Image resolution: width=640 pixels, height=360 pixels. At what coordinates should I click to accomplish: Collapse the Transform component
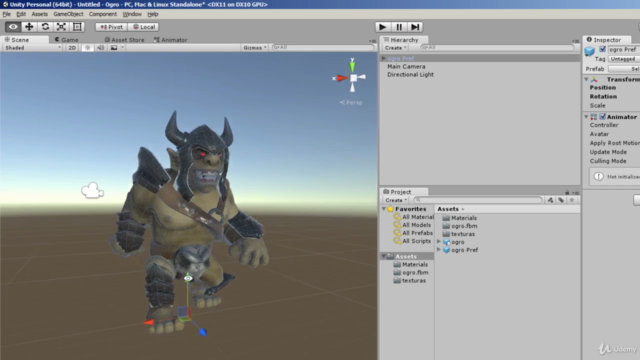tap(587, 79)
